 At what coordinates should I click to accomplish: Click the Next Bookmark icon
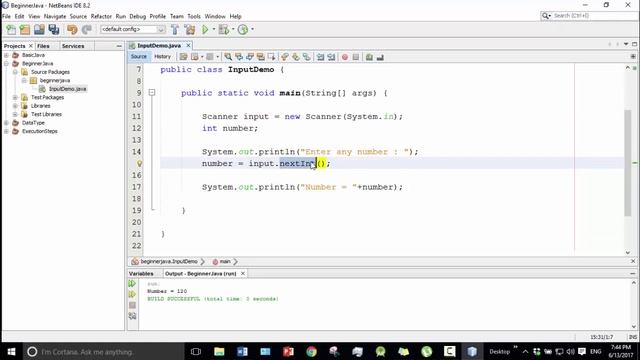point(296,57)
